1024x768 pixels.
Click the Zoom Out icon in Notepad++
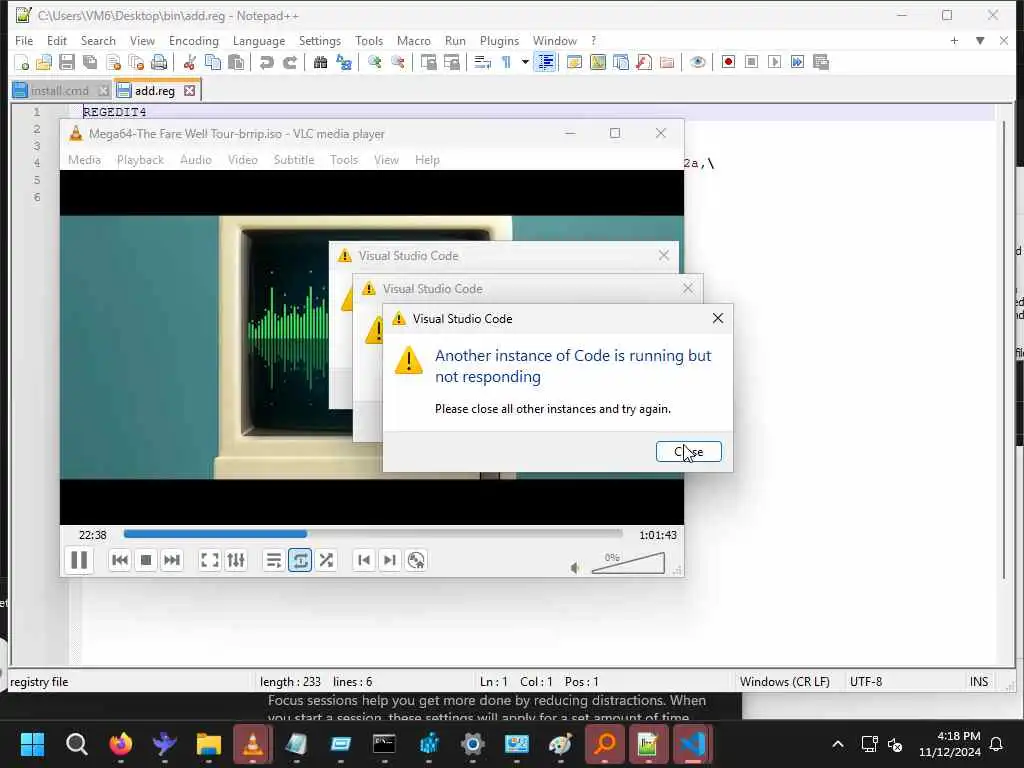click(x=397, y=63)
